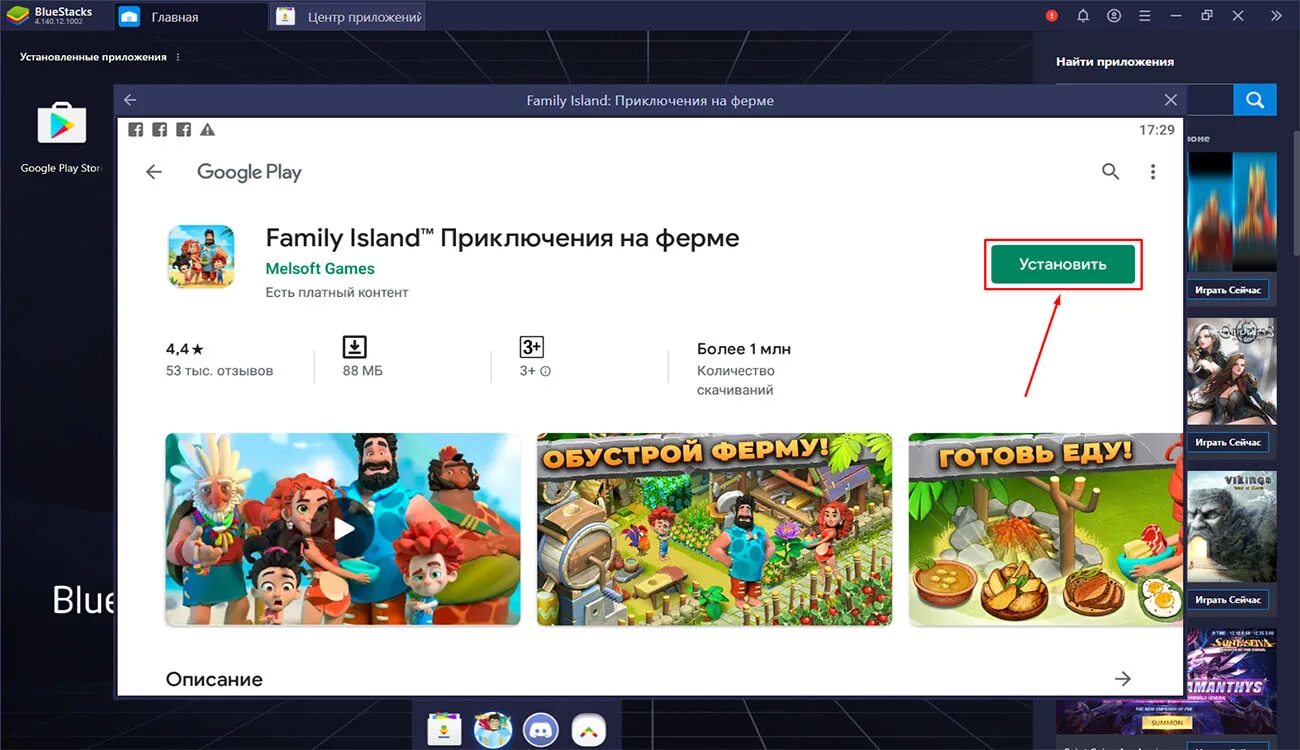Image resolution: width=1300 pixels, height=750 pixels.
Task: Click the first Играть Сейчас button
Action: point(1229,291)
